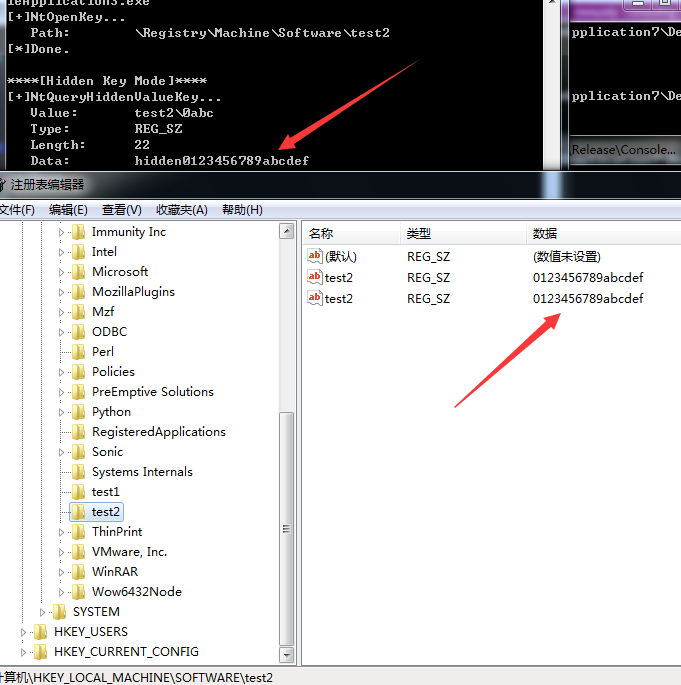Click the folder icon next to Python
The image size is (681, 685).
click(x=79, y=412)
